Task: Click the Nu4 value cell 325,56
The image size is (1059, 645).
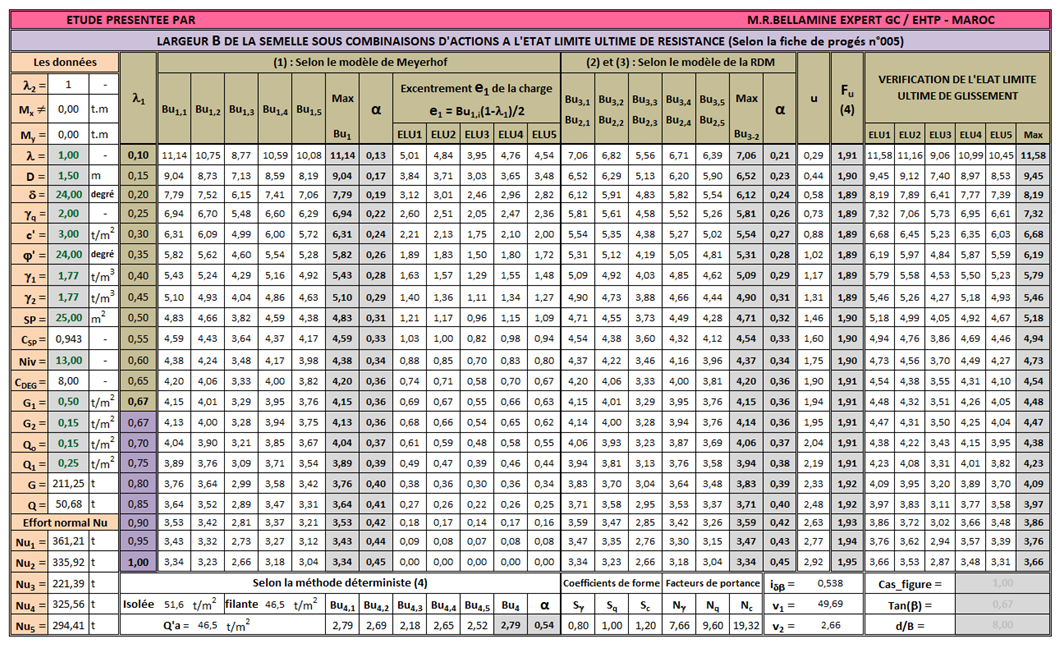Action: 68,604
